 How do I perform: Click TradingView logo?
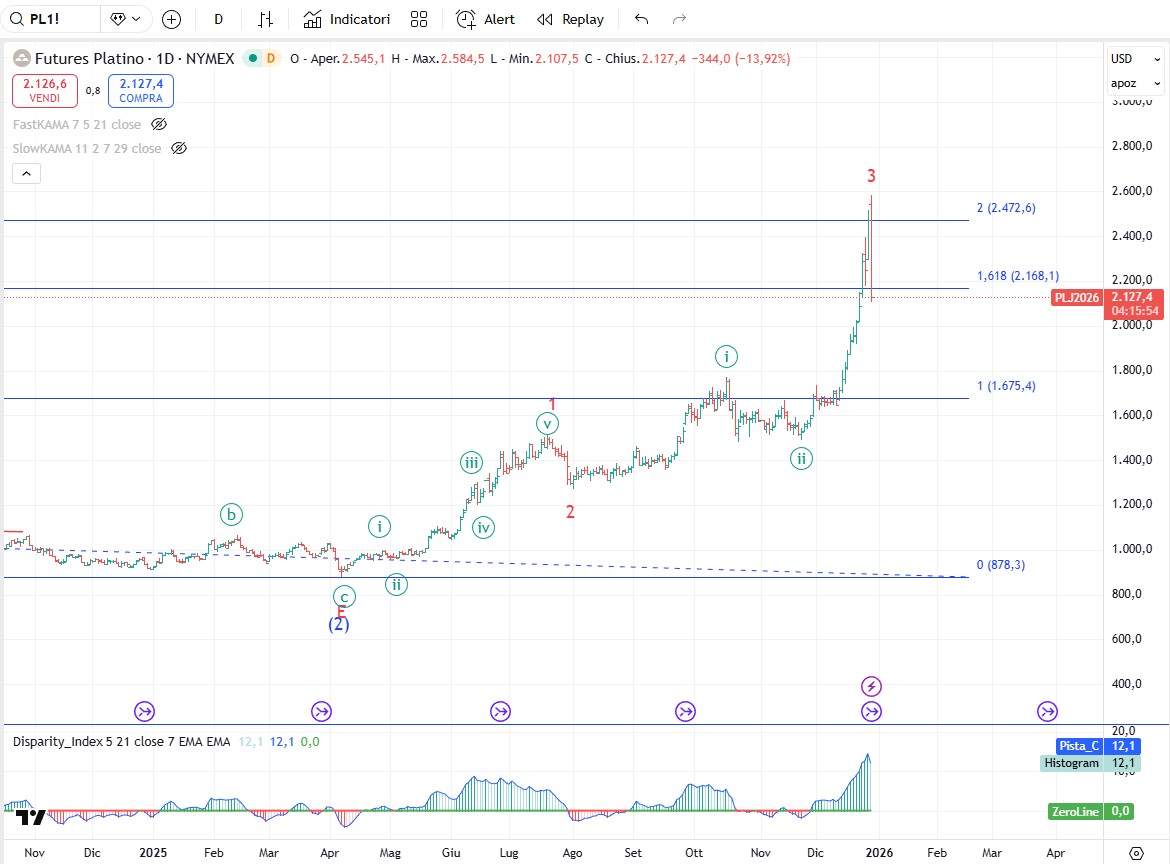pos(31,817)
